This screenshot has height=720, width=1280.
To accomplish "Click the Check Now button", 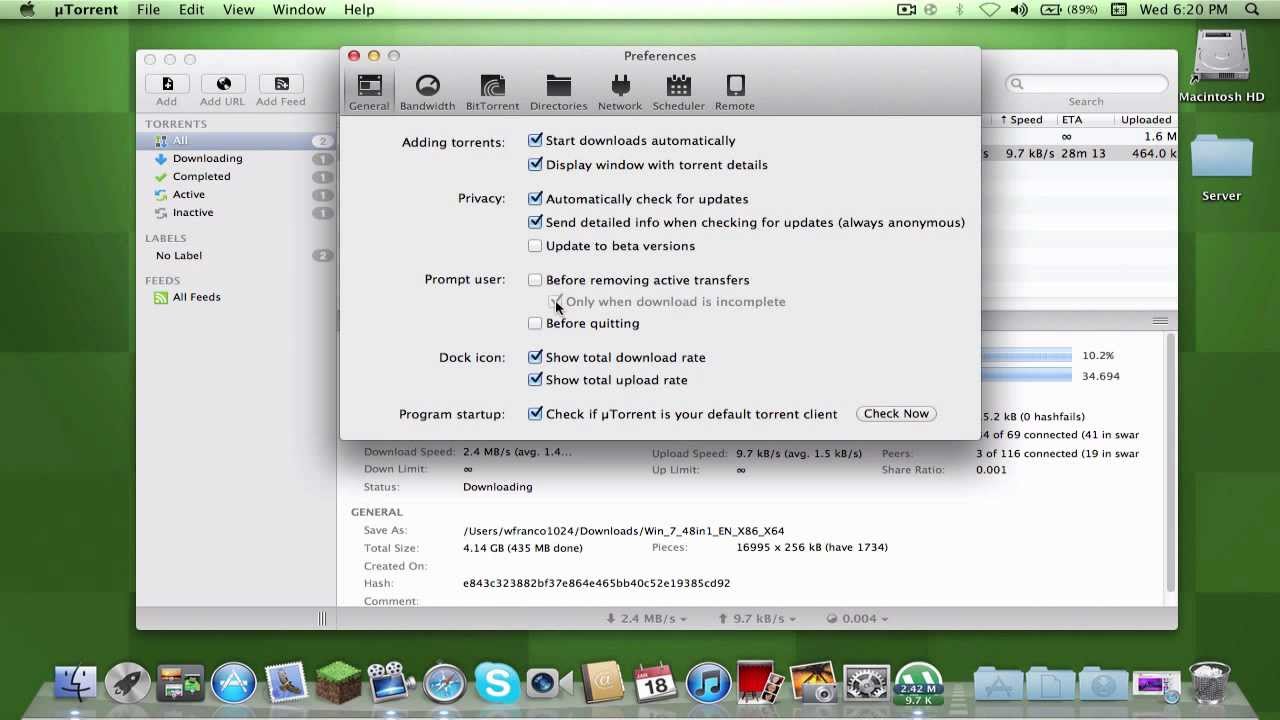I will 896,414.
